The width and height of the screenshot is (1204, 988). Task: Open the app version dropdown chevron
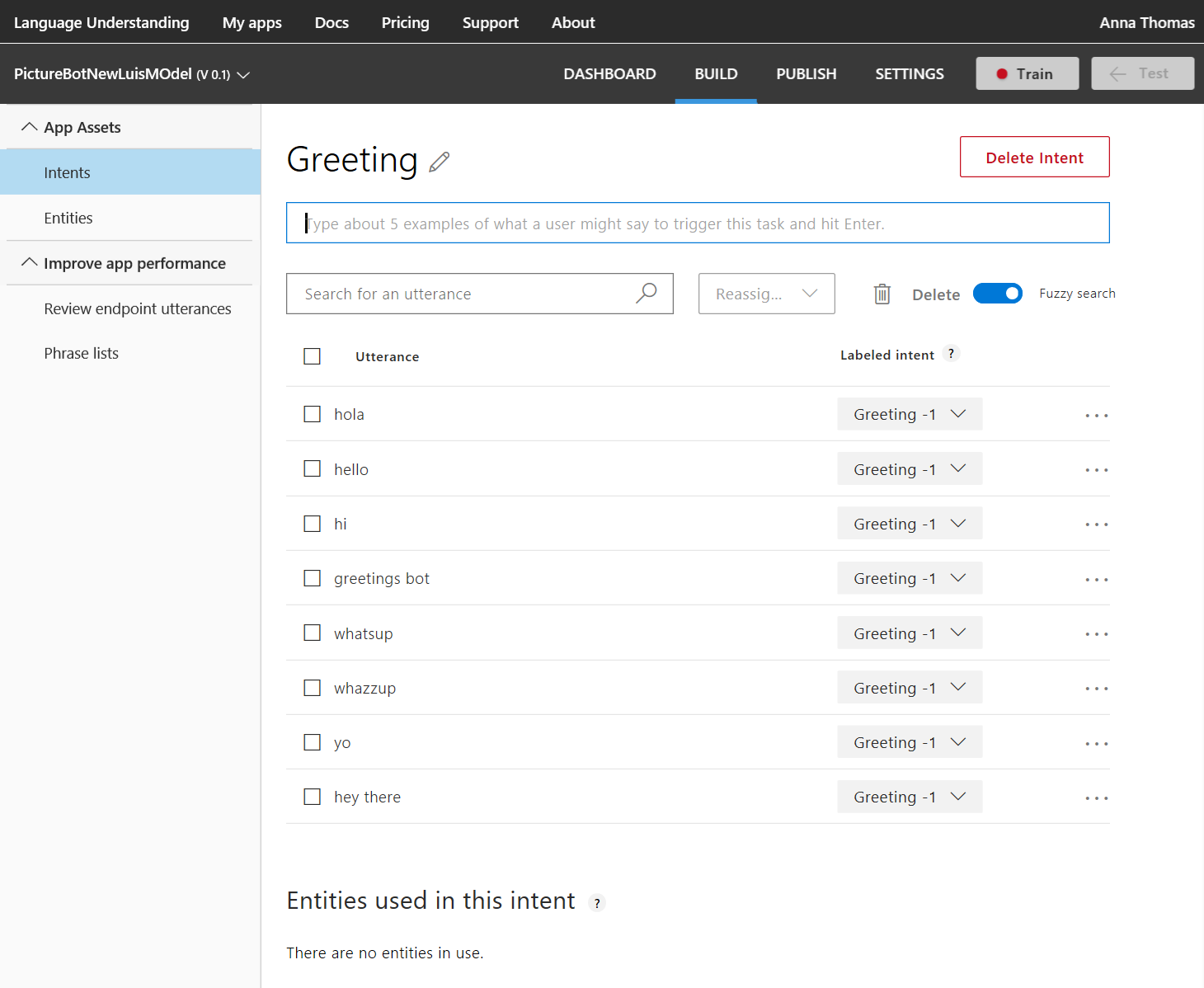(243, 75)
